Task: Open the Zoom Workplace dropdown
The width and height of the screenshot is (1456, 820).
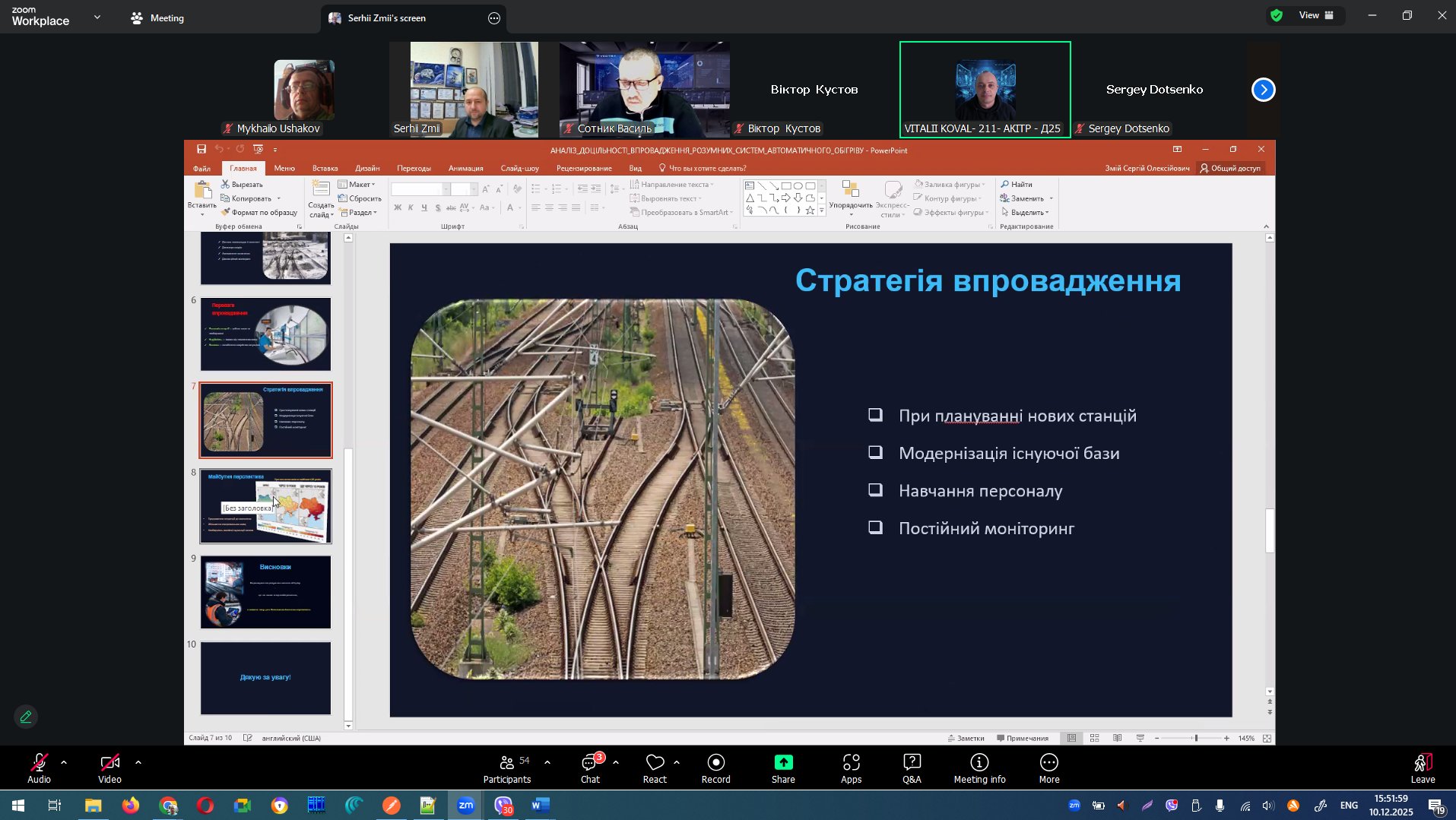Action: tap(97, 17)
